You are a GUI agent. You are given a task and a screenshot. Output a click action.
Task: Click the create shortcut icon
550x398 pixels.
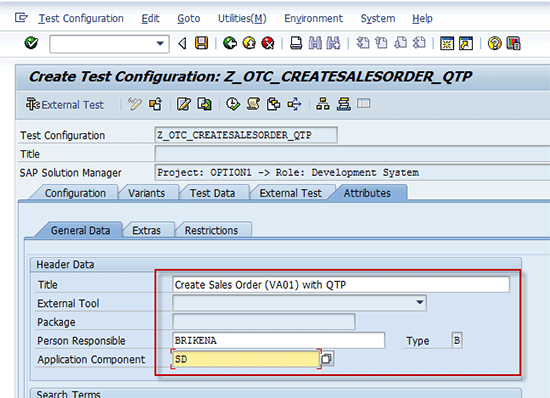coord(466,44)
